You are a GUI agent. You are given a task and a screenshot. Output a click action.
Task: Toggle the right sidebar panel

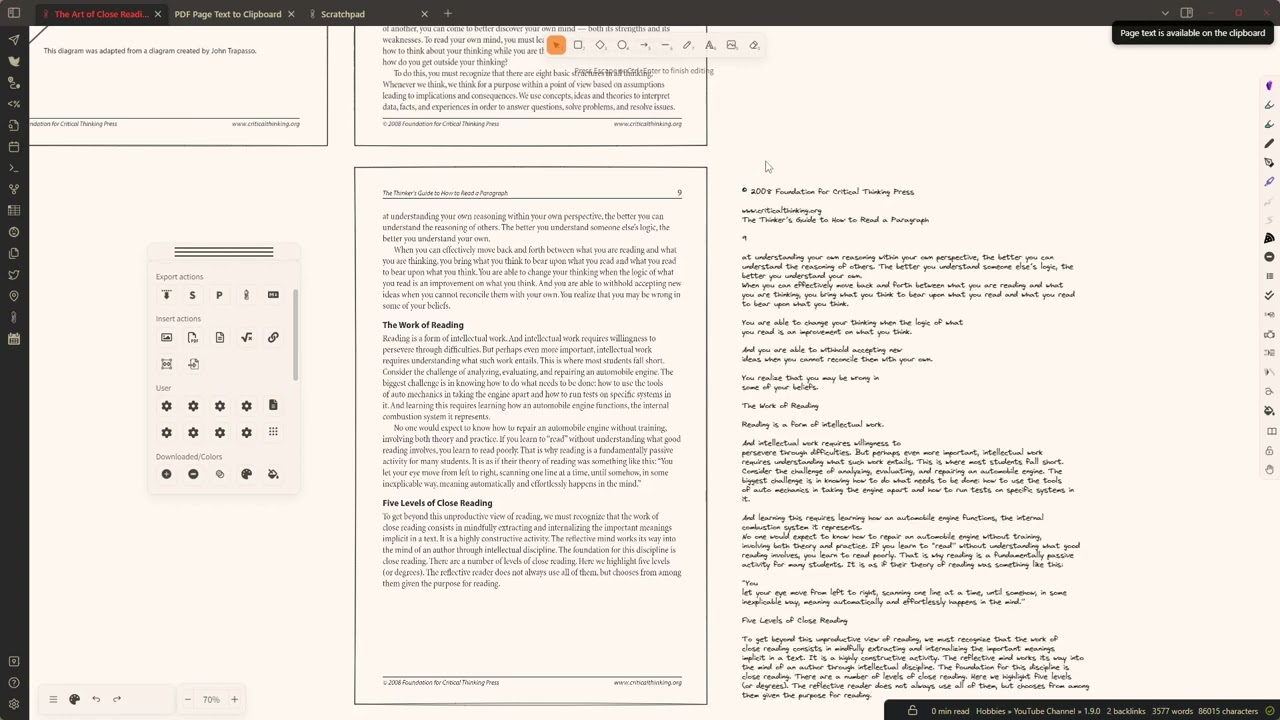click(x=1187, y=13)
